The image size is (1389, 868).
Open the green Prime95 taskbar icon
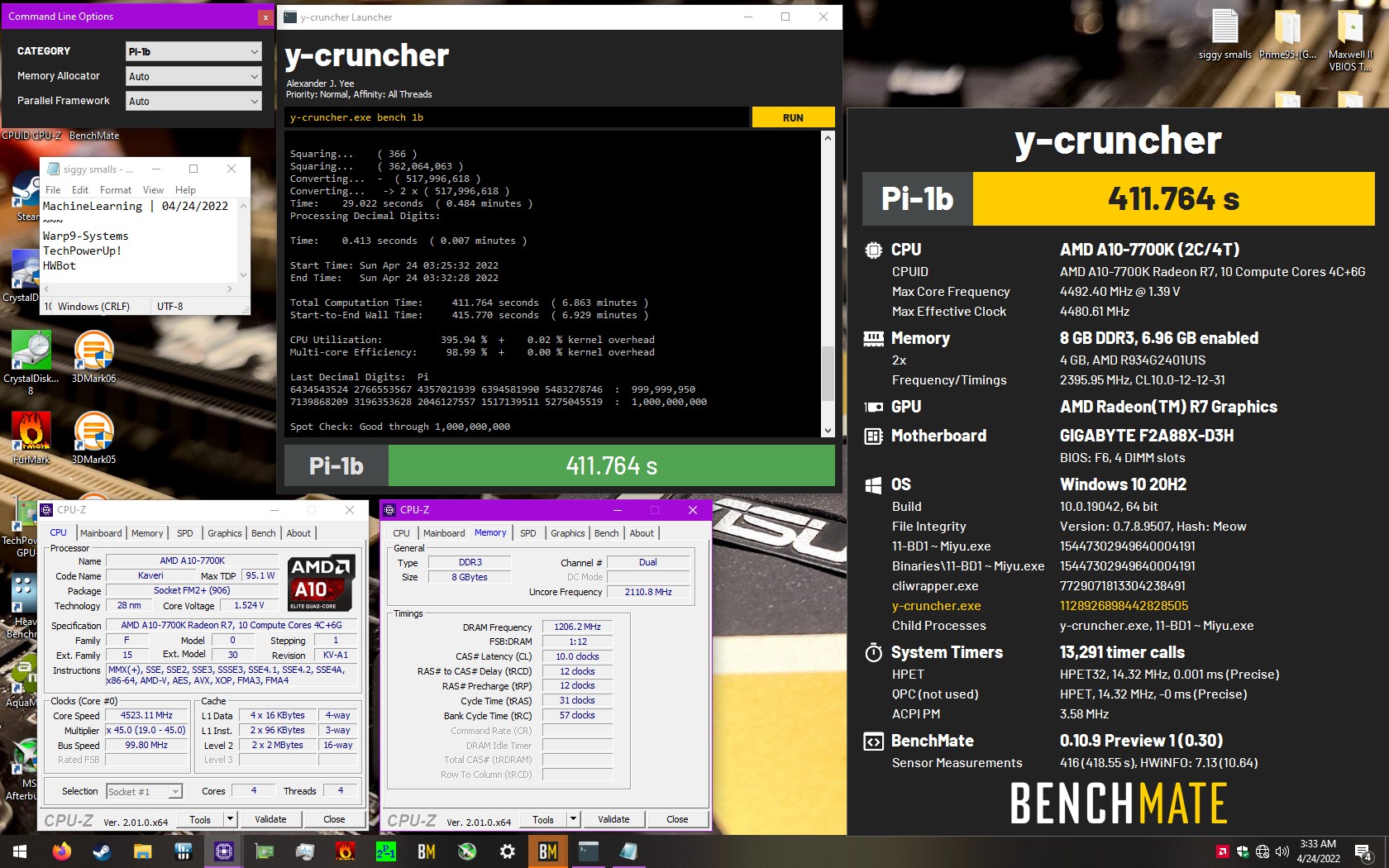(386, 851)
